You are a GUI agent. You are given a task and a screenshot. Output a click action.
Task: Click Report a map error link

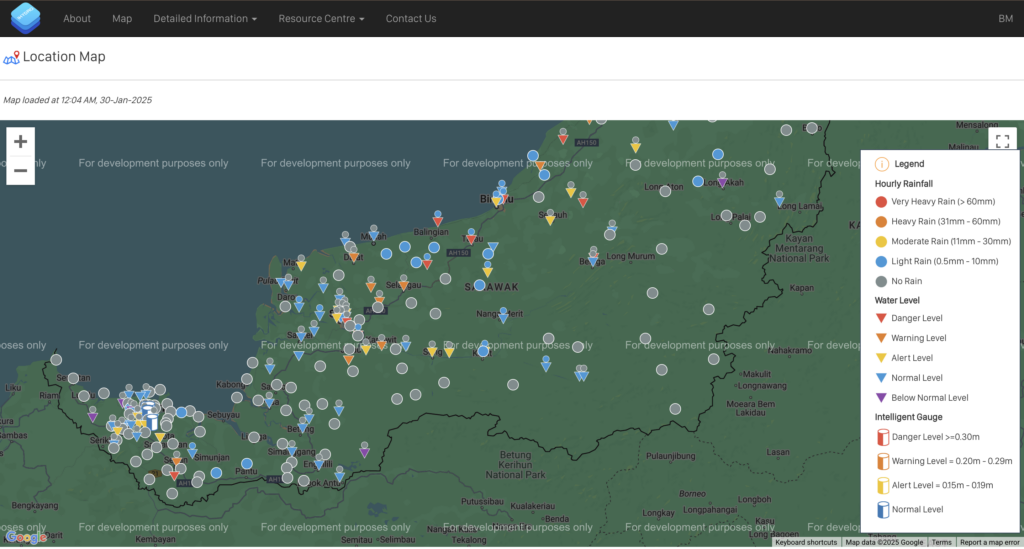pos(989,542)
